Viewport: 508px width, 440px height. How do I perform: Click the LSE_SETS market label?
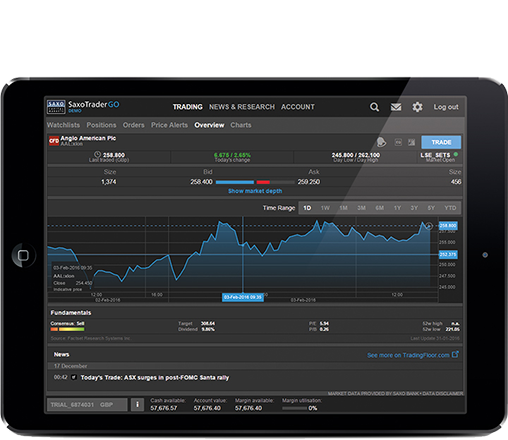(x=435, y=155)
